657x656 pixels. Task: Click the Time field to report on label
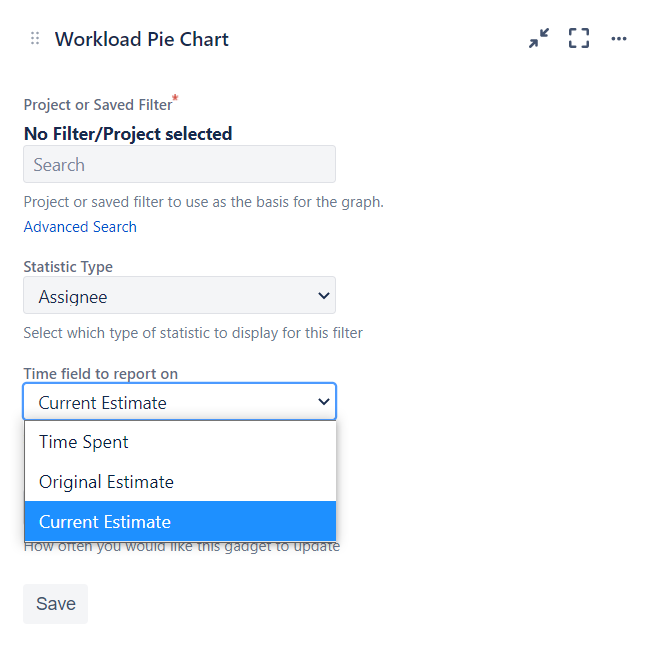pos(100,374)
